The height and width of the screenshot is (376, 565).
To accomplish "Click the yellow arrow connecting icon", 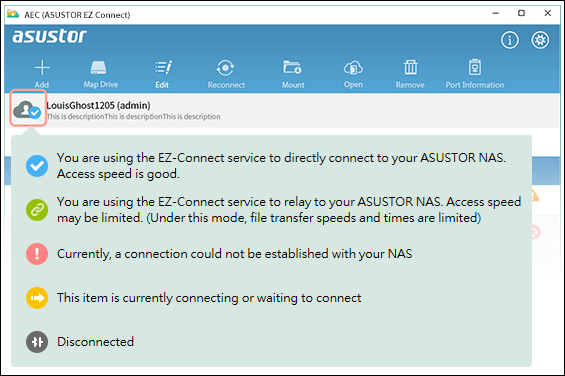I will tap(37, 298).
